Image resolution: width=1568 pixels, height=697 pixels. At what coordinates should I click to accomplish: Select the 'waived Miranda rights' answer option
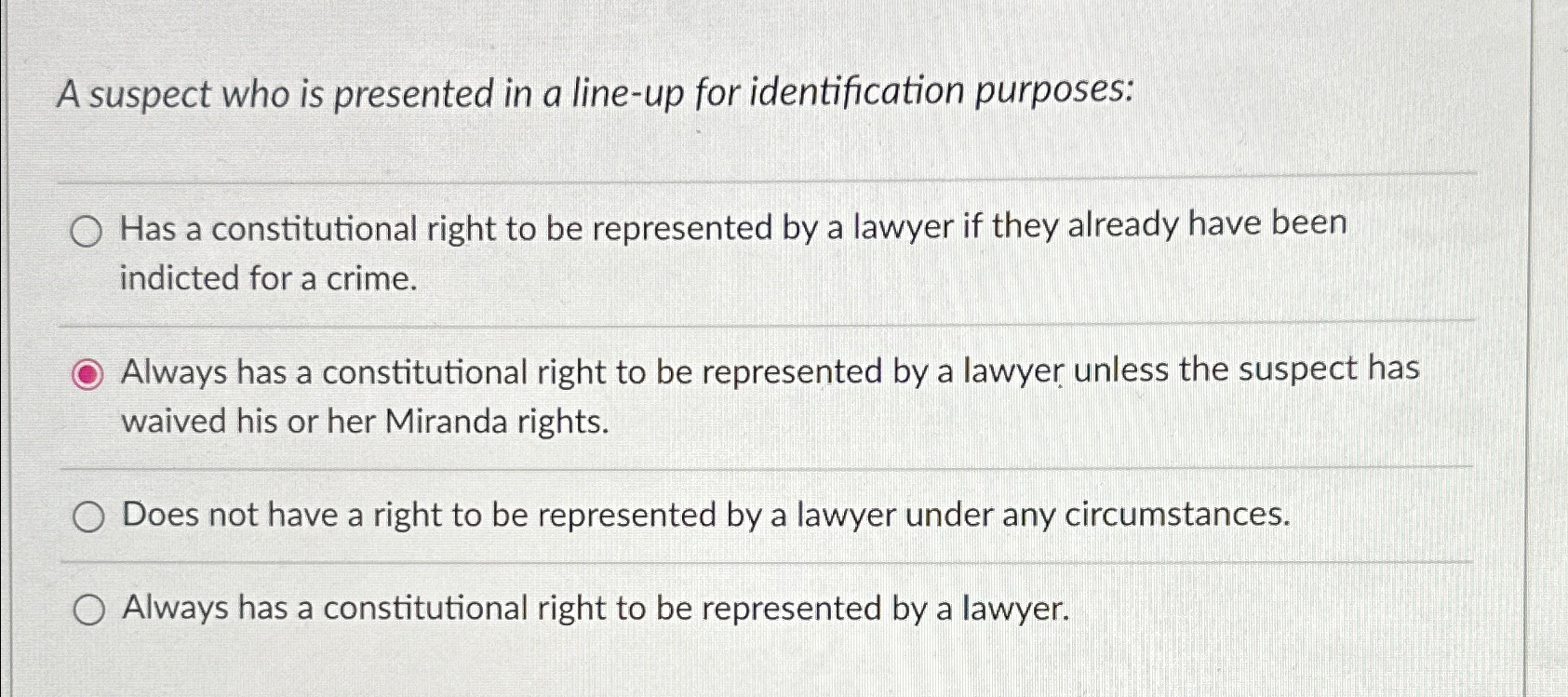point(88,374)
